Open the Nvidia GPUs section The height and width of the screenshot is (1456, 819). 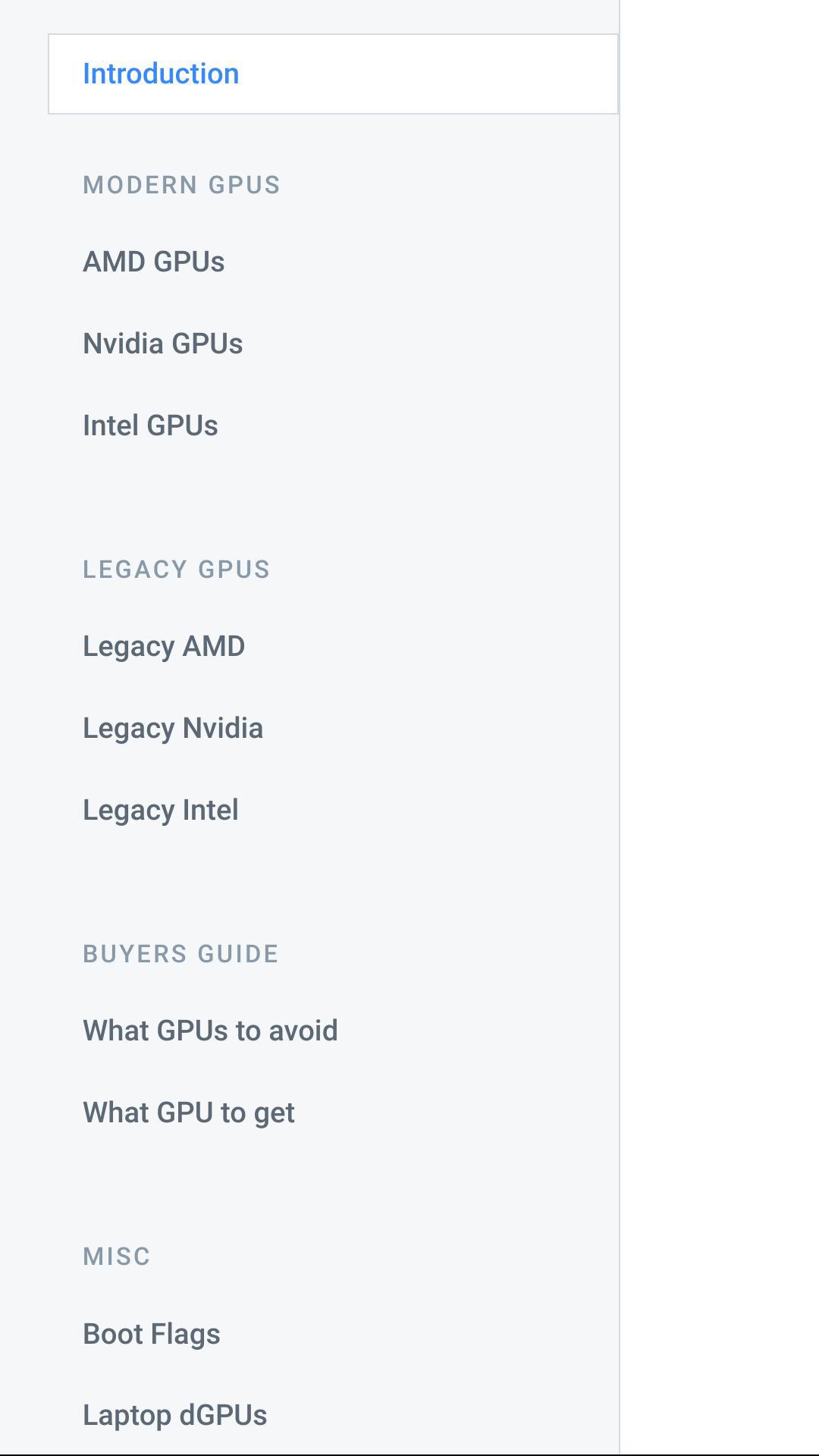(163, 344)
